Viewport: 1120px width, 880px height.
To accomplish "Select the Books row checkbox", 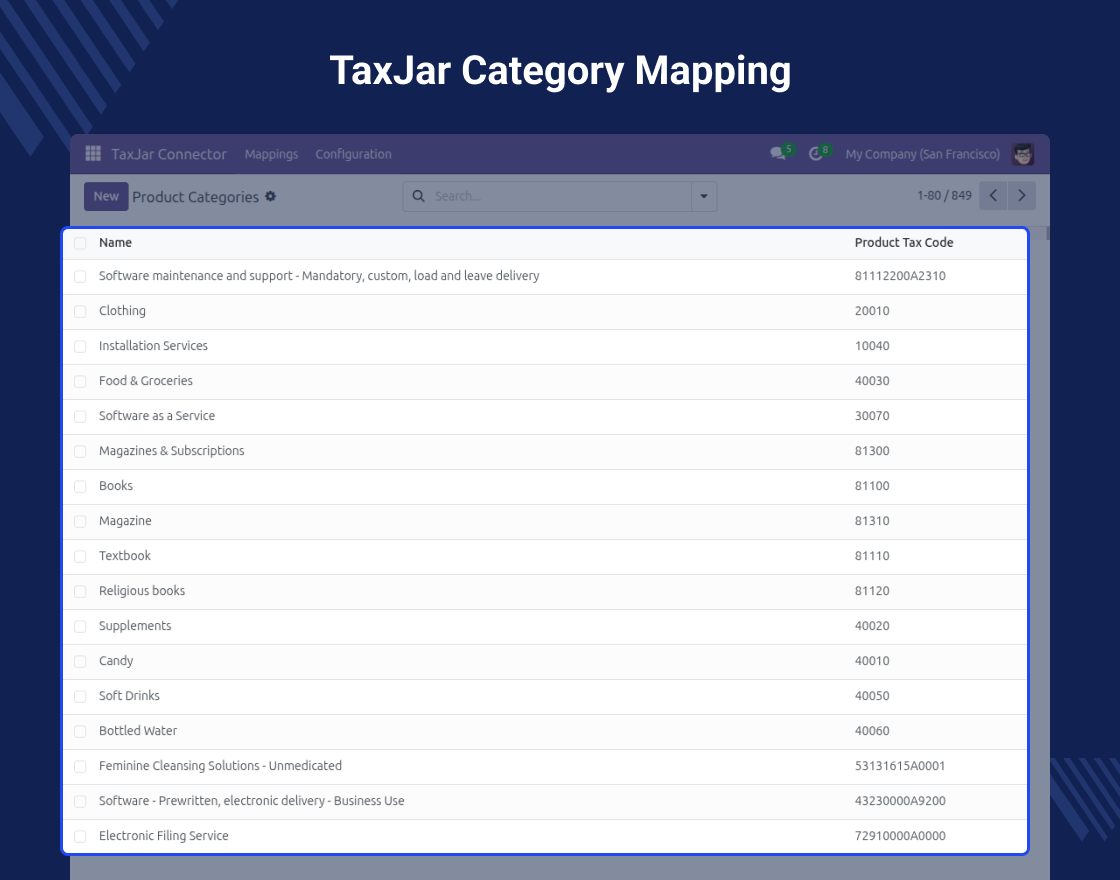I will click(x=80, y=486).
